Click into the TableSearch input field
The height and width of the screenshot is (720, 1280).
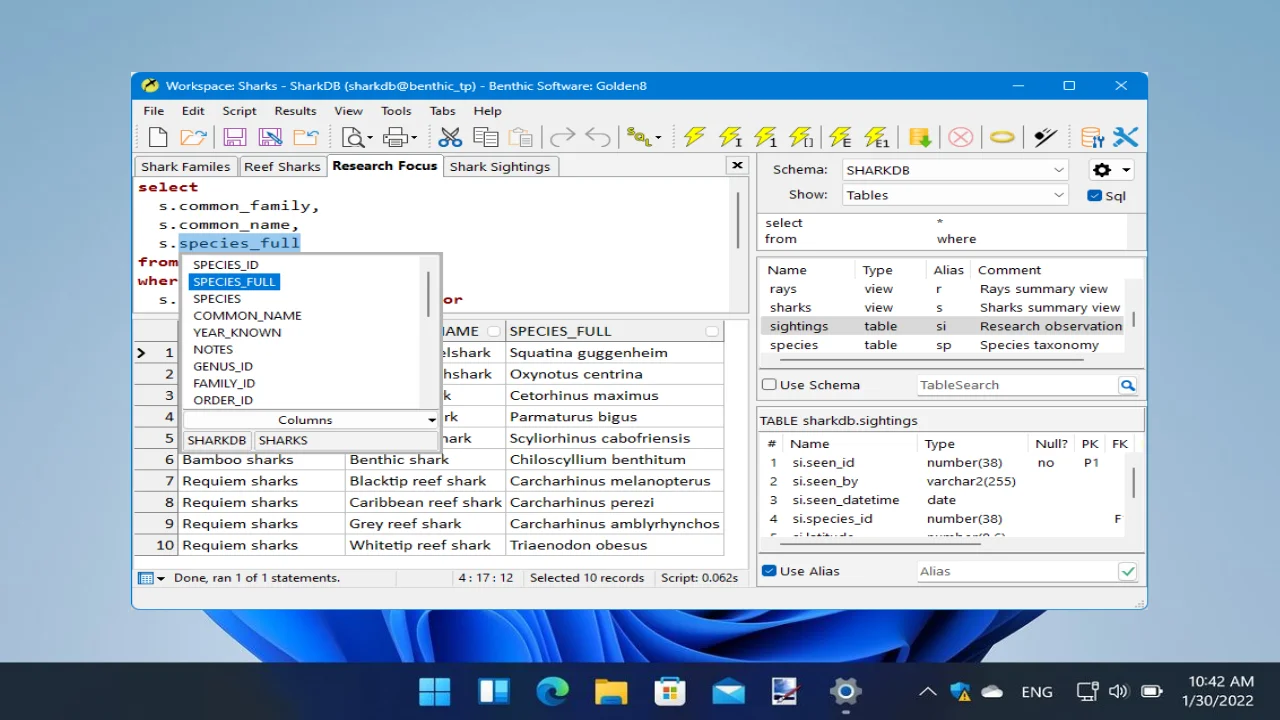(1017, 385)
